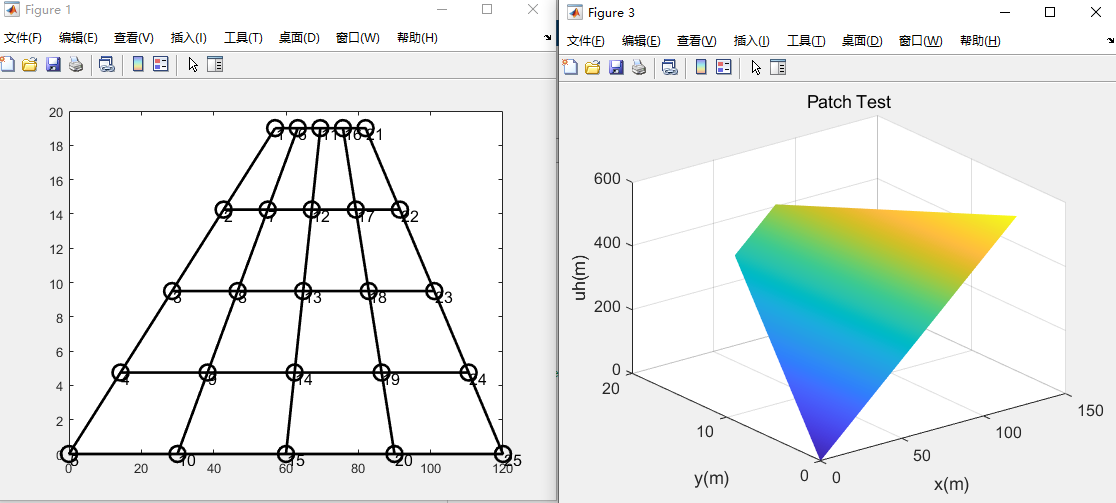
Task: Open 插入(I) menu in Figure 1
Action: pyautogui.click(x=189, y=38)
